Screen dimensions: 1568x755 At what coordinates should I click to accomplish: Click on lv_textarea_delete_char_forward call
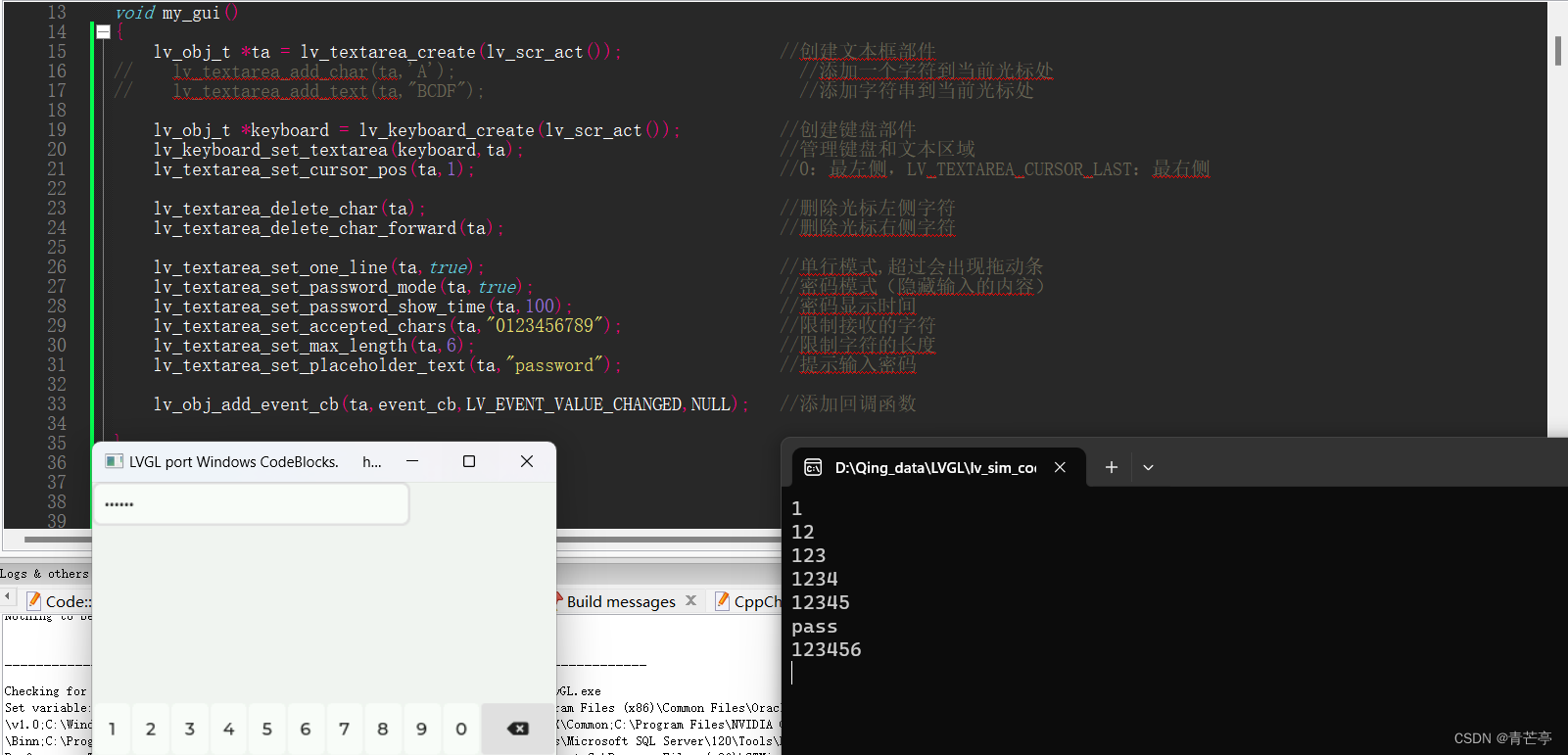click(x=305, y=228)
